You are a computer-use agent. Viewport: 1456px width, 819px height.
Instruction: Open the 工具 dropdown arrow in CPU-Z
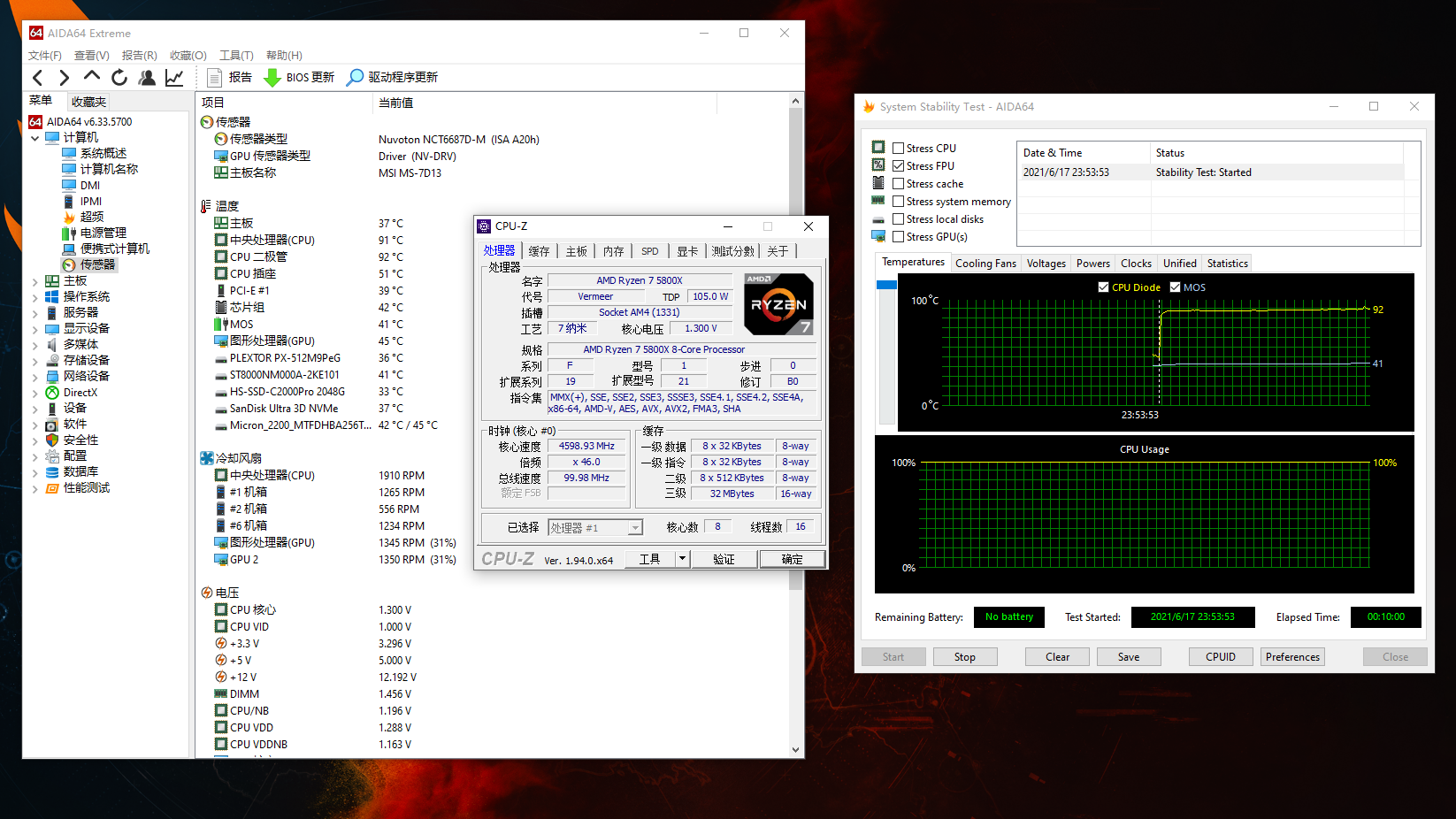(681, 559)
